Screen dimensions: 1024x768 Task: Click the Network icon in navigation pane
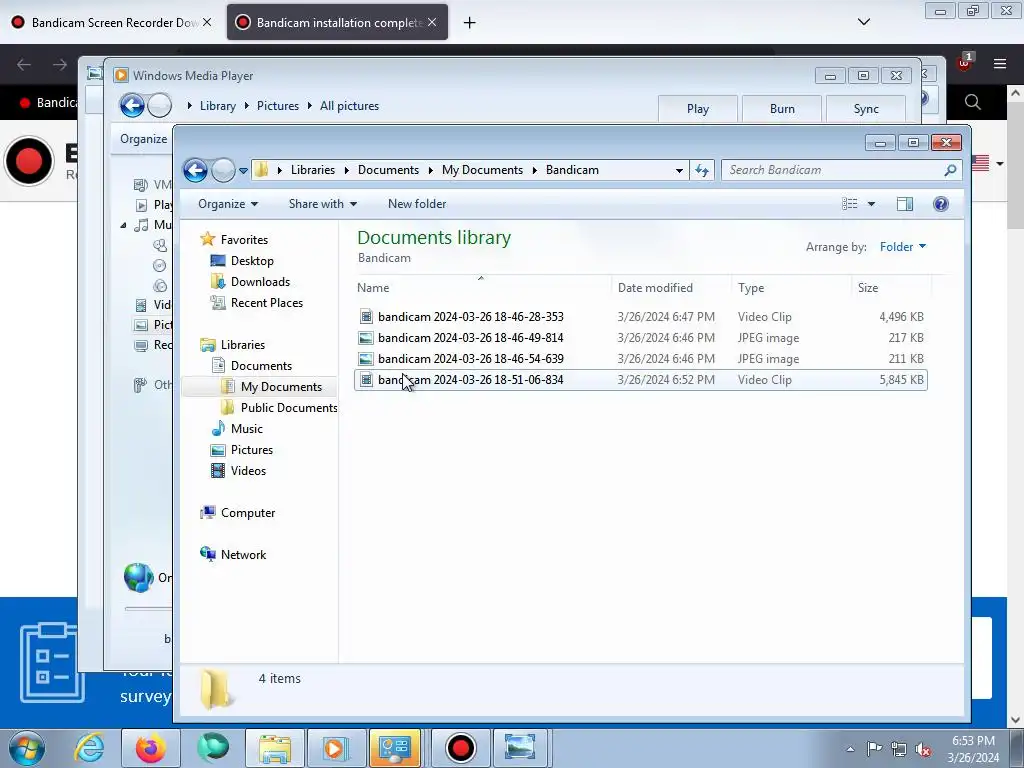pos(208,554)
